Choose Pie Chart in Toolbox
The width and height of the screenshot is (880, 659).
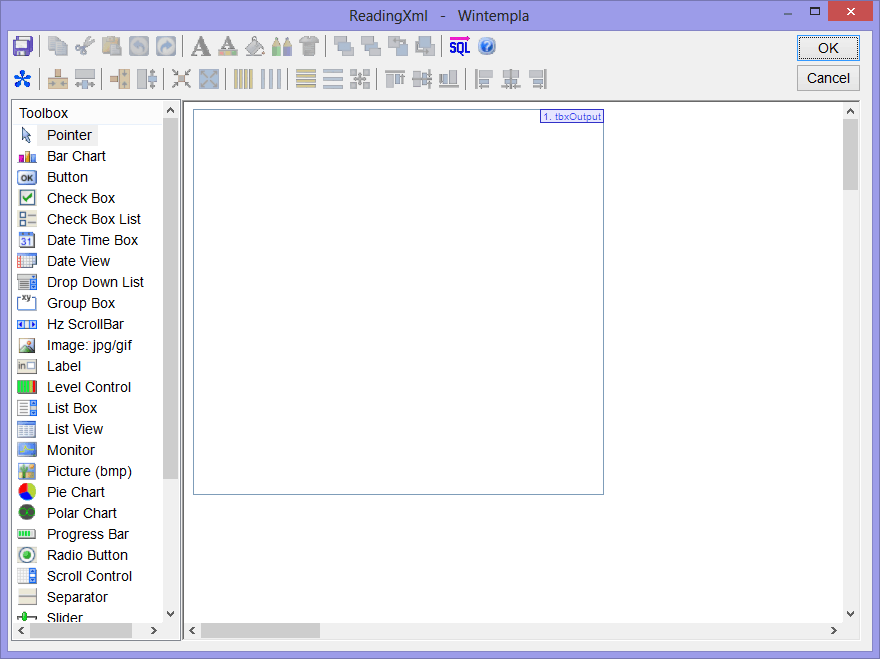(76, 492)
